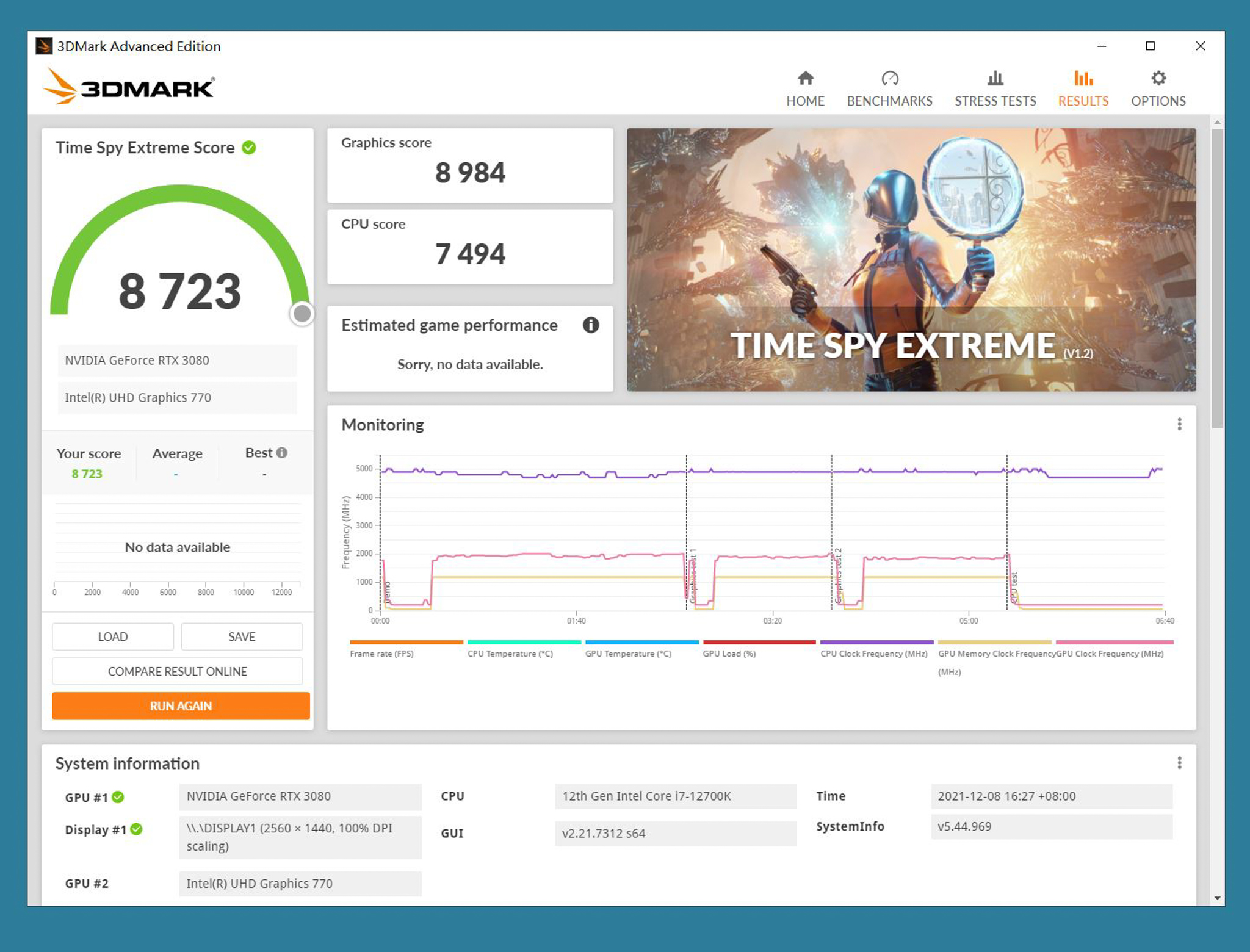Open Benchmarks via the gauge icon

(889, 78)
